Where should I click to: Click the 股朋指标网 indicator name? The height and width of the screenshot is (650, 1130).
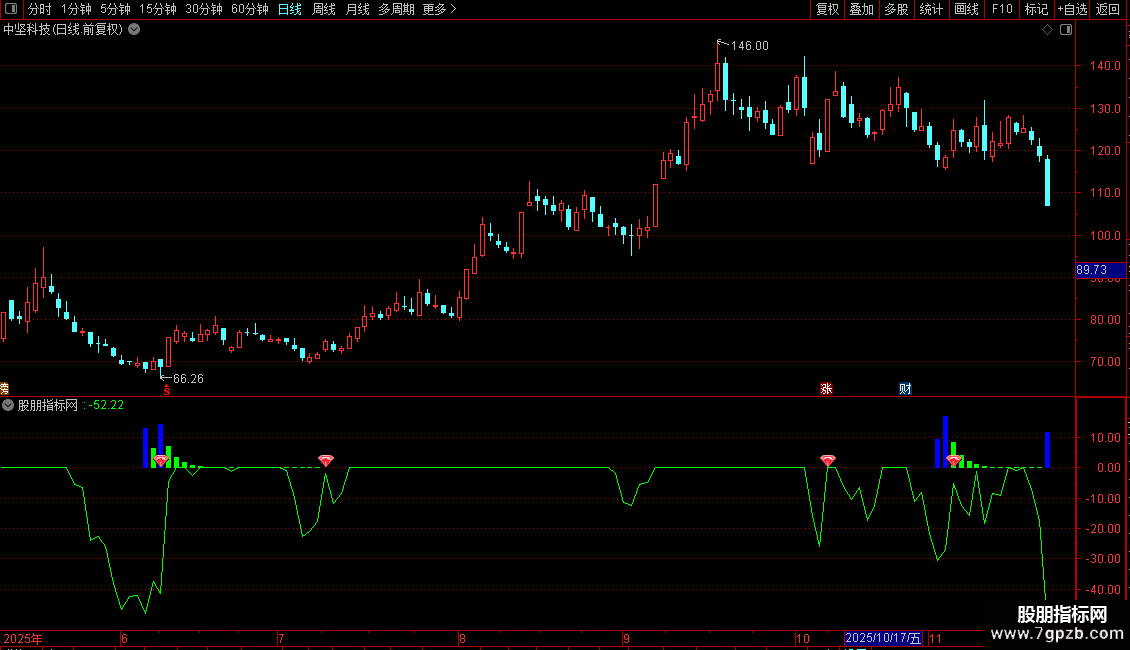pos(48,405)
